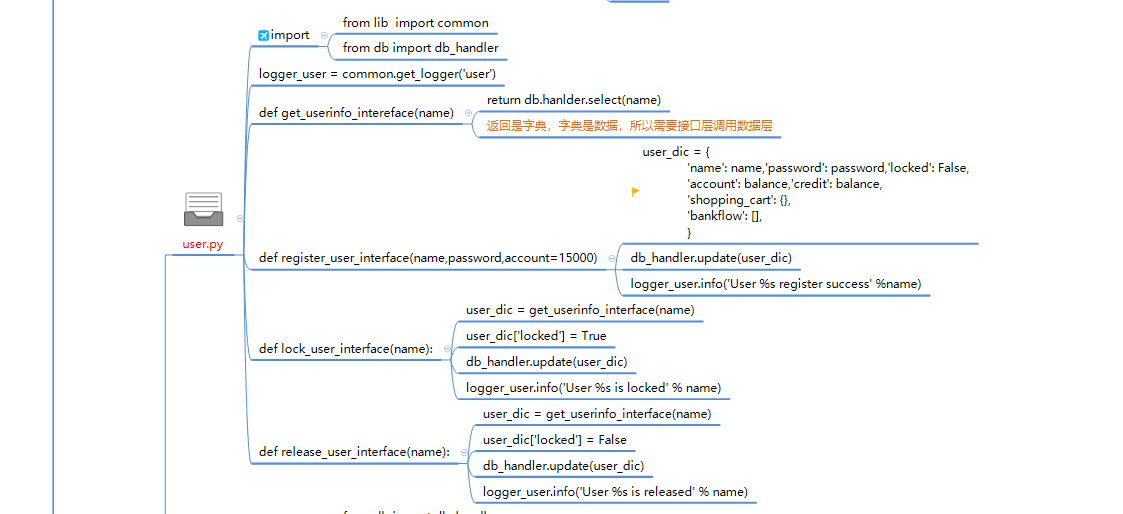Select 'from lib import common' node
The image size is (1123, 514).
[415, 23]
